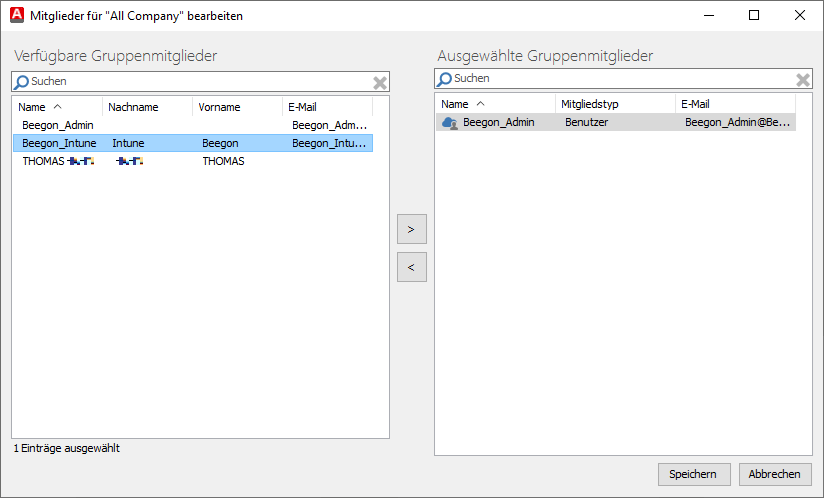Remove member with the < button
The height and width of the screenshot is (498, 824).
(x=411, y=267)
